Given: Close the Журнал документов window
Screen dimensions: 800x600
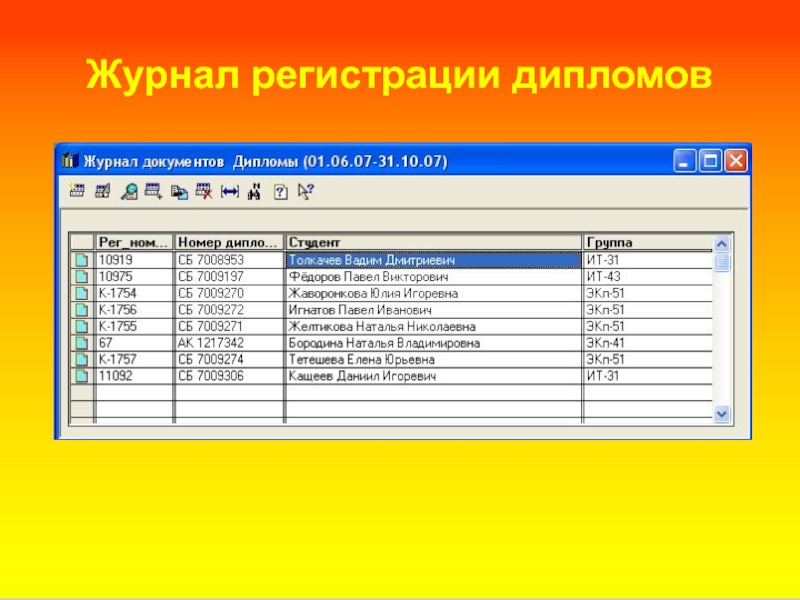Looking at the screenshot, I should [736, 161].
